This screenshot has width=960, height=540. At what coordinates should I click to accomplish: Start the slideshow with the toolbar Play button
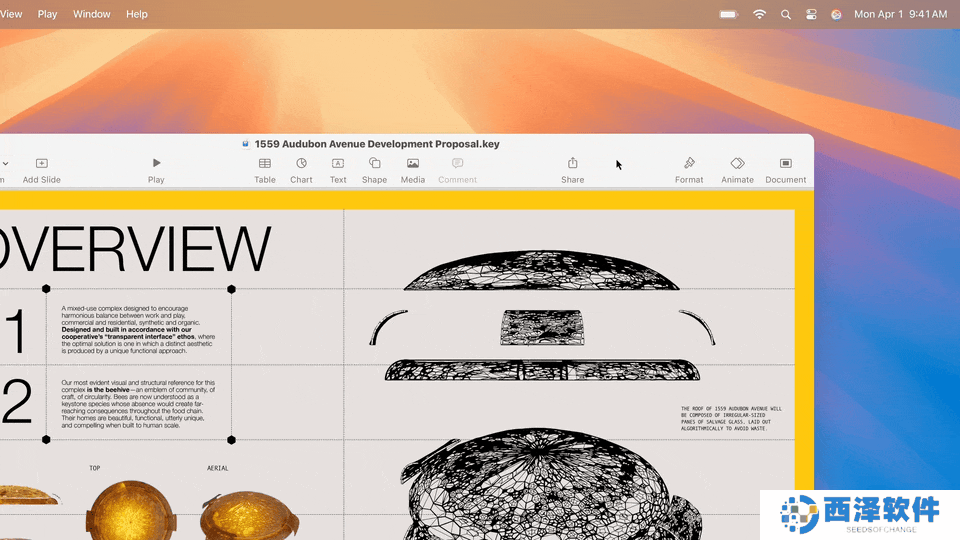click(x=156, y=169)
